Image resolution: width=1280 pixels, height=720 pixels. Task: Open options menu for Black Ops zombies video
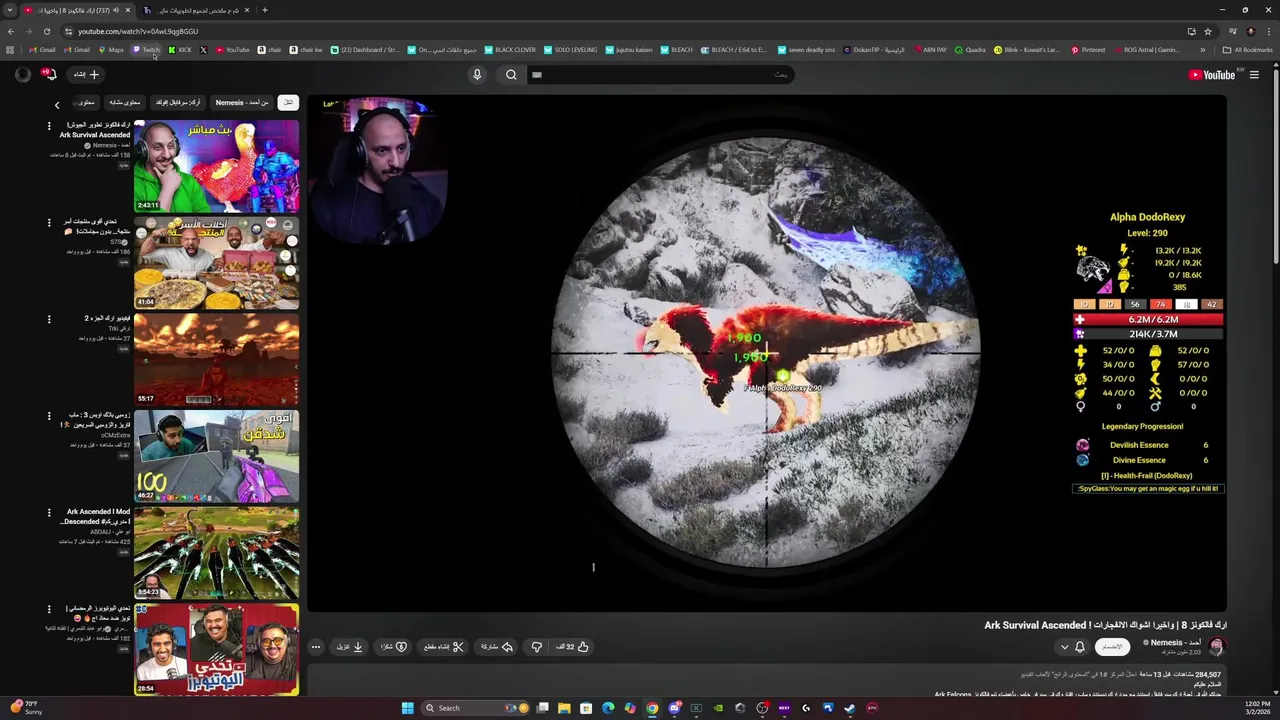point(49,416)
